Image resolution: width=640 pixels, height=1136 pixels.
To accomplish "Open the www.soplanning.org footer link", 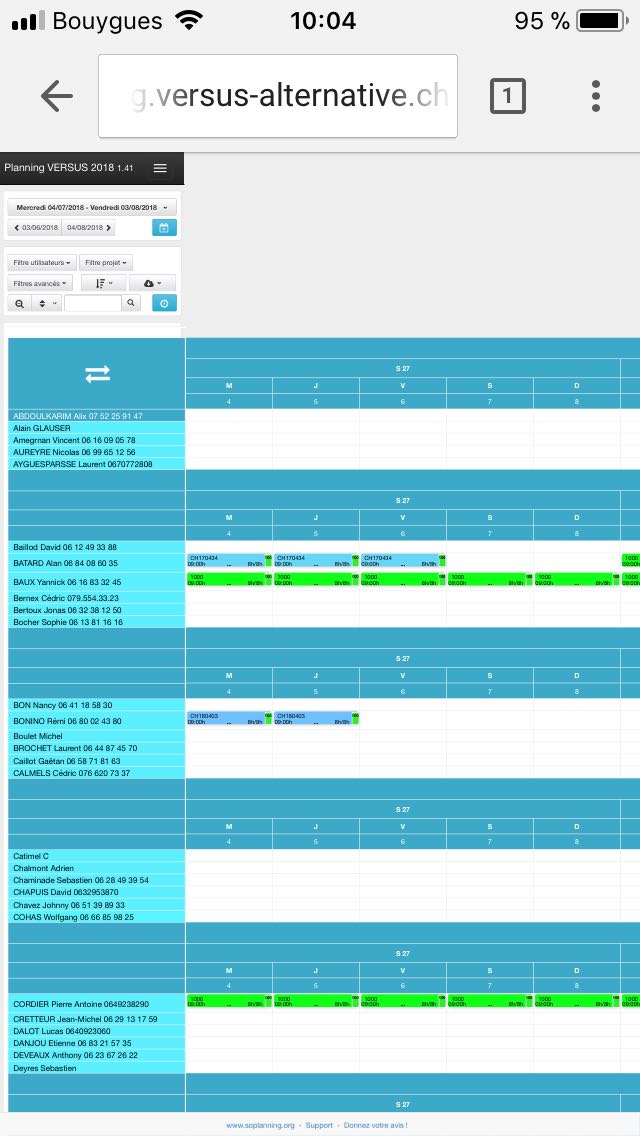I will click(x=259, y=1125).
